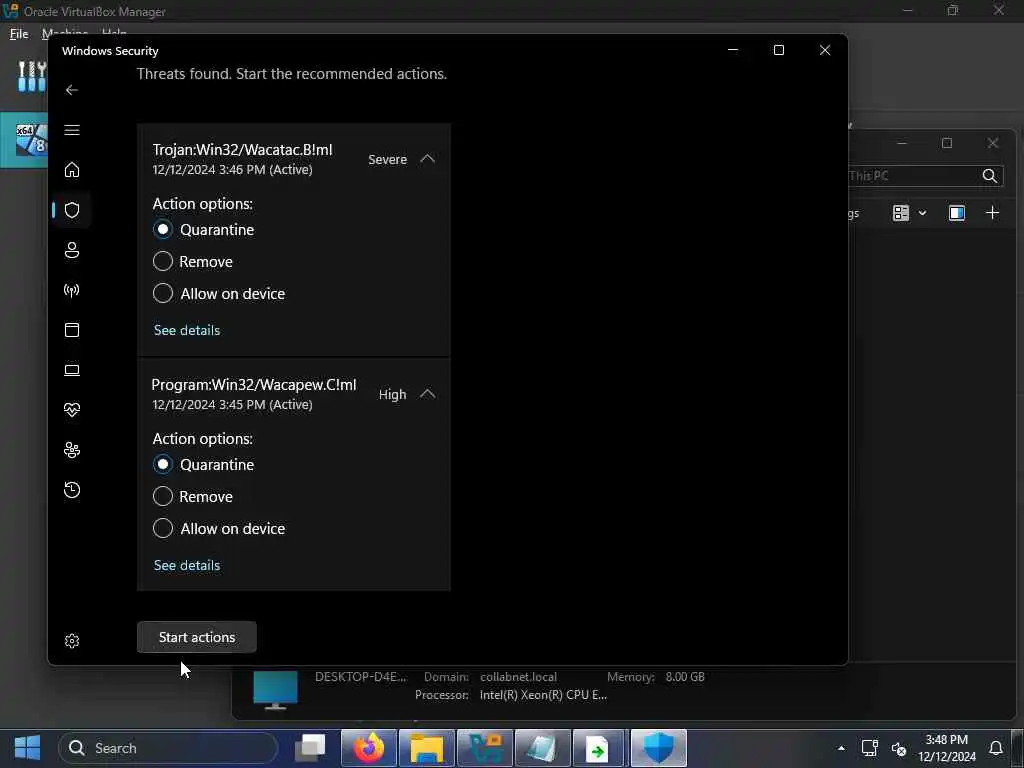
Task: Click the High severity label
Action: click(x=392, y=394)
